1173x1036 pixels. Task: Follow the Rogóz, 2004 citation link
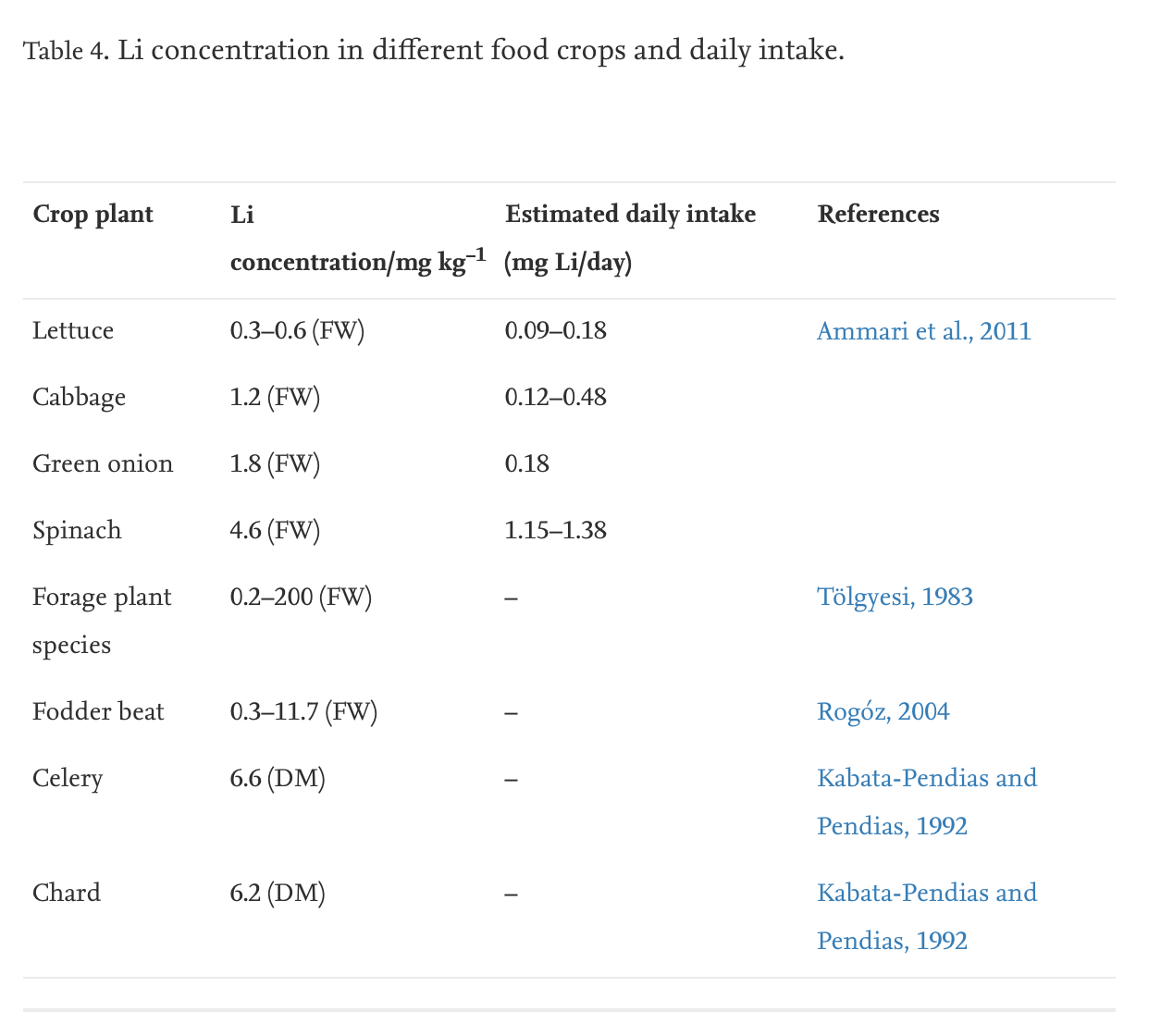pos(883,711)
